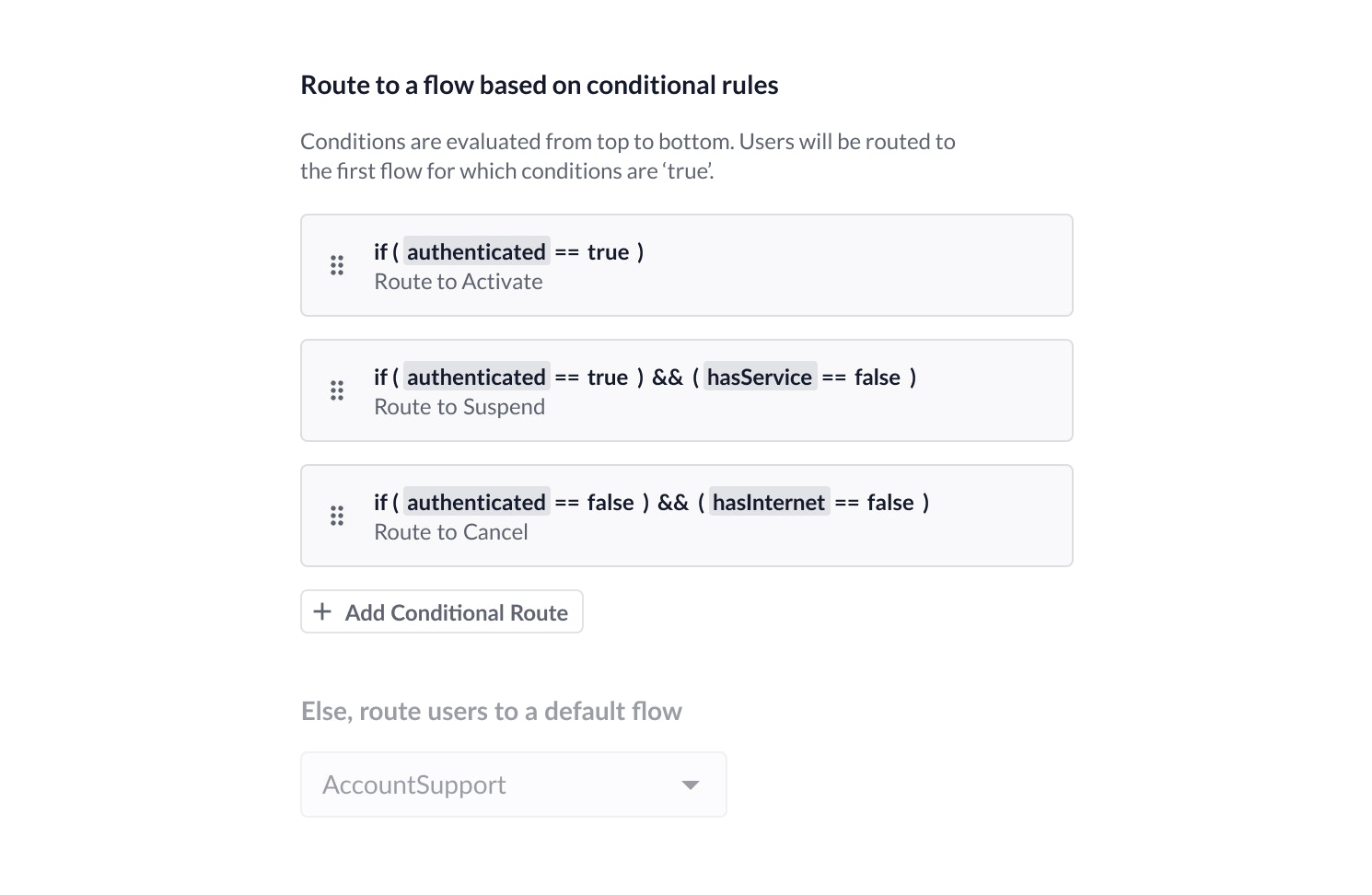Click drag handle on Route to Activate rule
The image size is (1372, 895).
pyautogui.click(x=337, y=265)
